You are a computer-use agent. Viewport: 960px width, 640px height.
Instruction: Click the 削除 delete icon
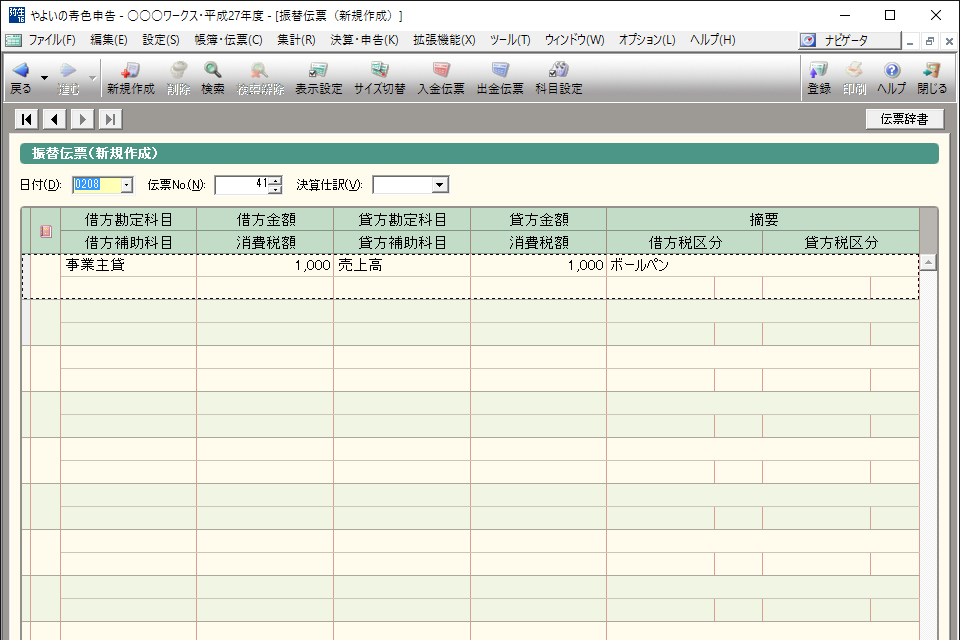178,70
